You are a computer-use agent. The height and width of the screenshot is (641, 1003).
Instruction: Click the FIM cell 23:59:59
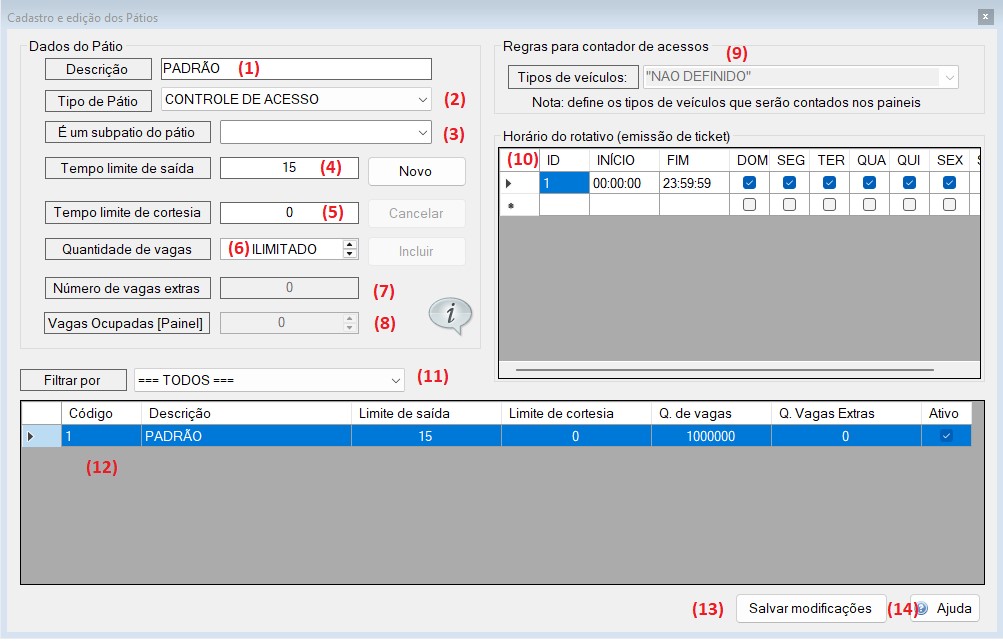pos(694,183)
